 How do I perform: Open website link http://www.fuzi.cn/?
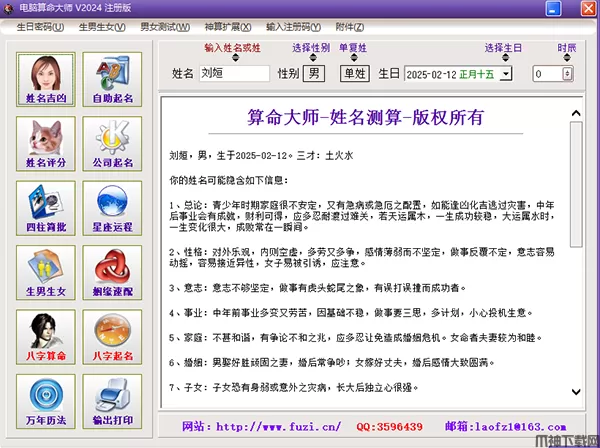pos(279,427)
